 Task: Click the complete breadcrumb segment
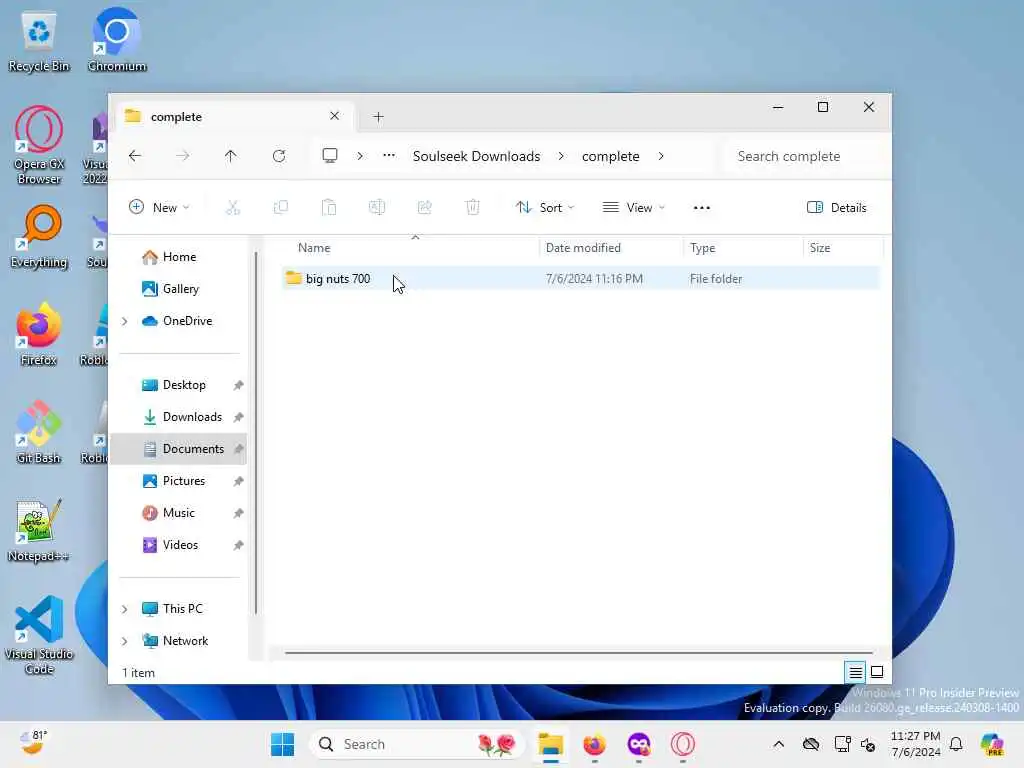tap(611, 156)
